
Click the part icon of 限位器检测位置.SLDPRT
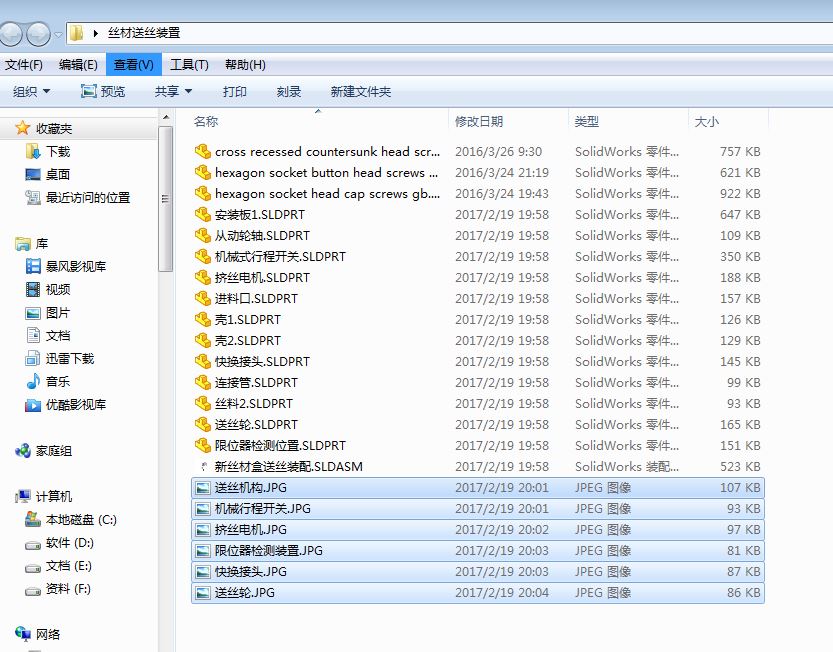[203, 445]
